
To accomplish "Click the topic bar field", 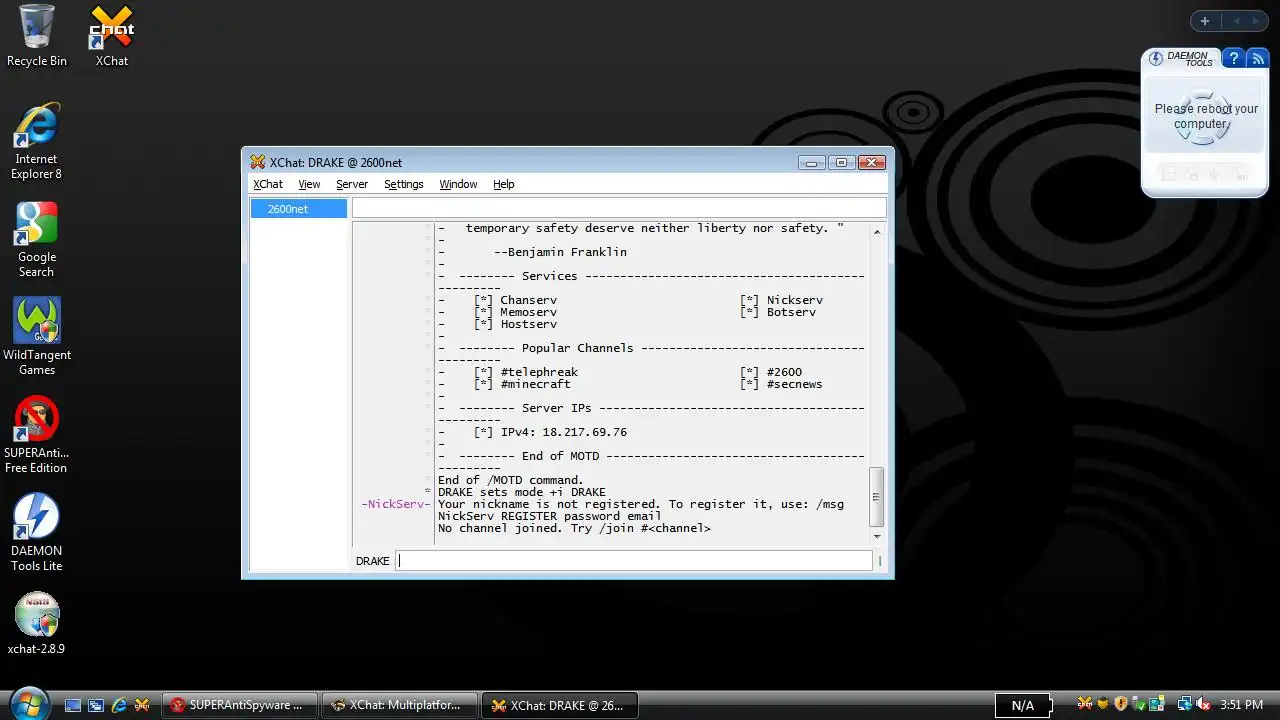I will [619, 208].
